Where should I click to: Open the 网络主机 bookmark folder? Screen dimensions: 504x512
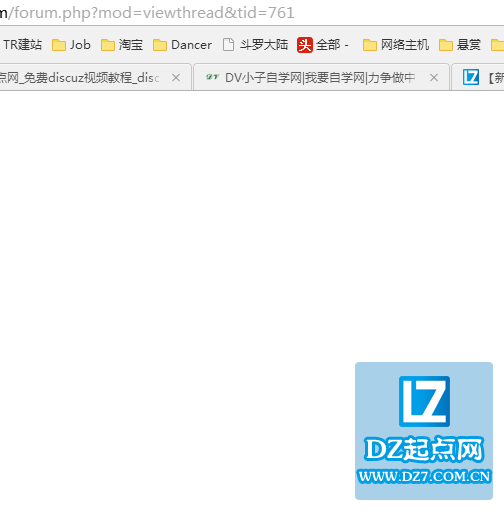[x=396, y=45]
